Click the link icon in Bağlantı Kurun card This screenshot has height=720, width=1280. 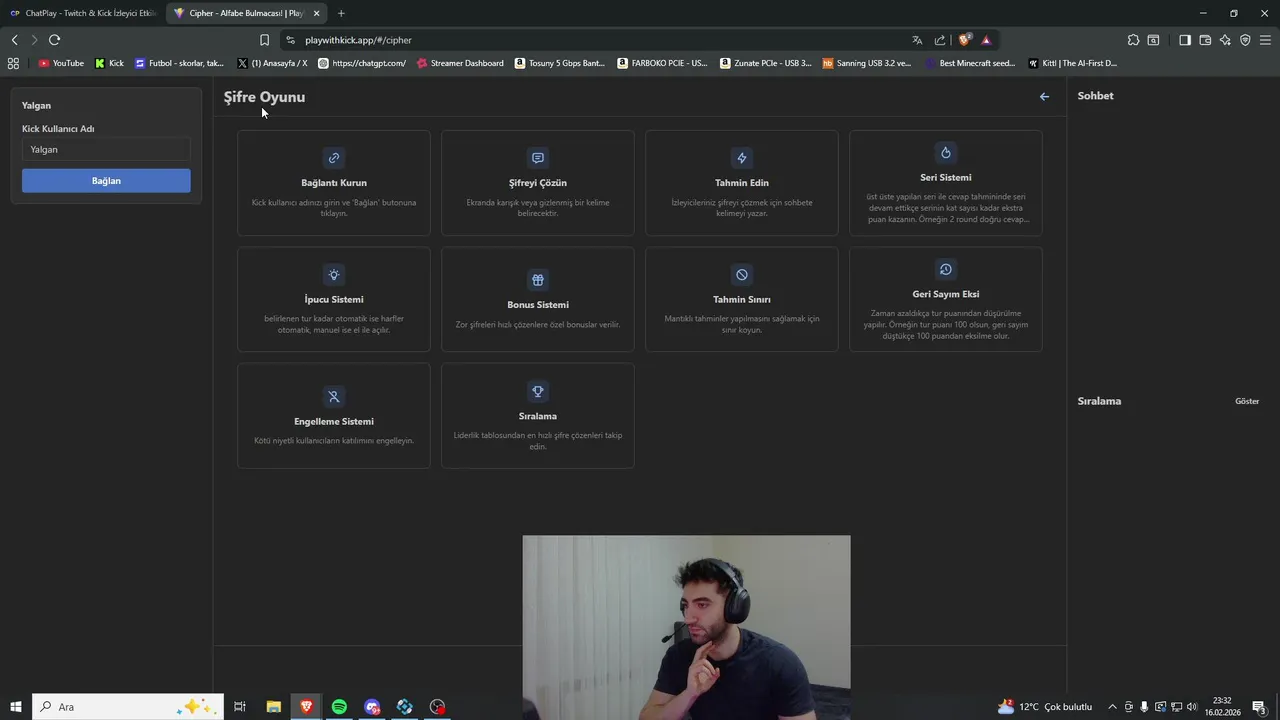[x=334, y=158]
